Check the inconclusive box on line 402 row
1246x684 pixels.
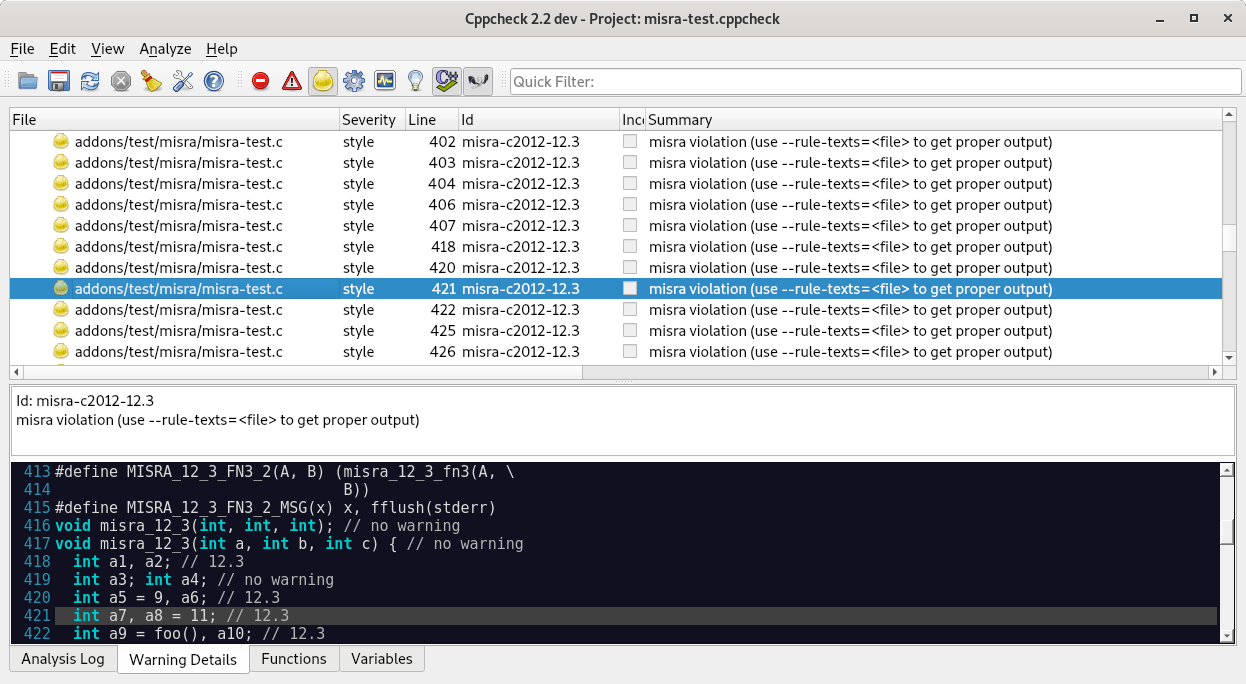[x=630, y=142]
